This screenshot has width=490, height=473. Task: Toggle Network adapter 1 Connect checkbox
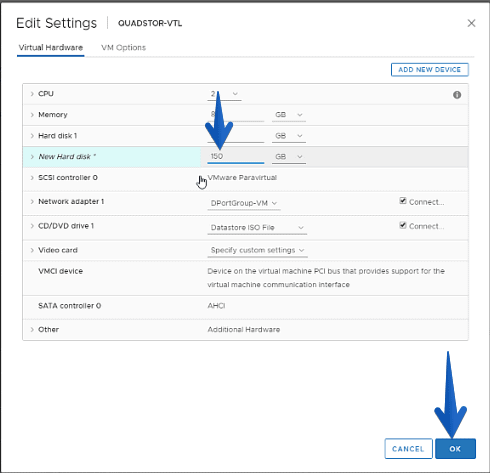click(x=403, y=201)
